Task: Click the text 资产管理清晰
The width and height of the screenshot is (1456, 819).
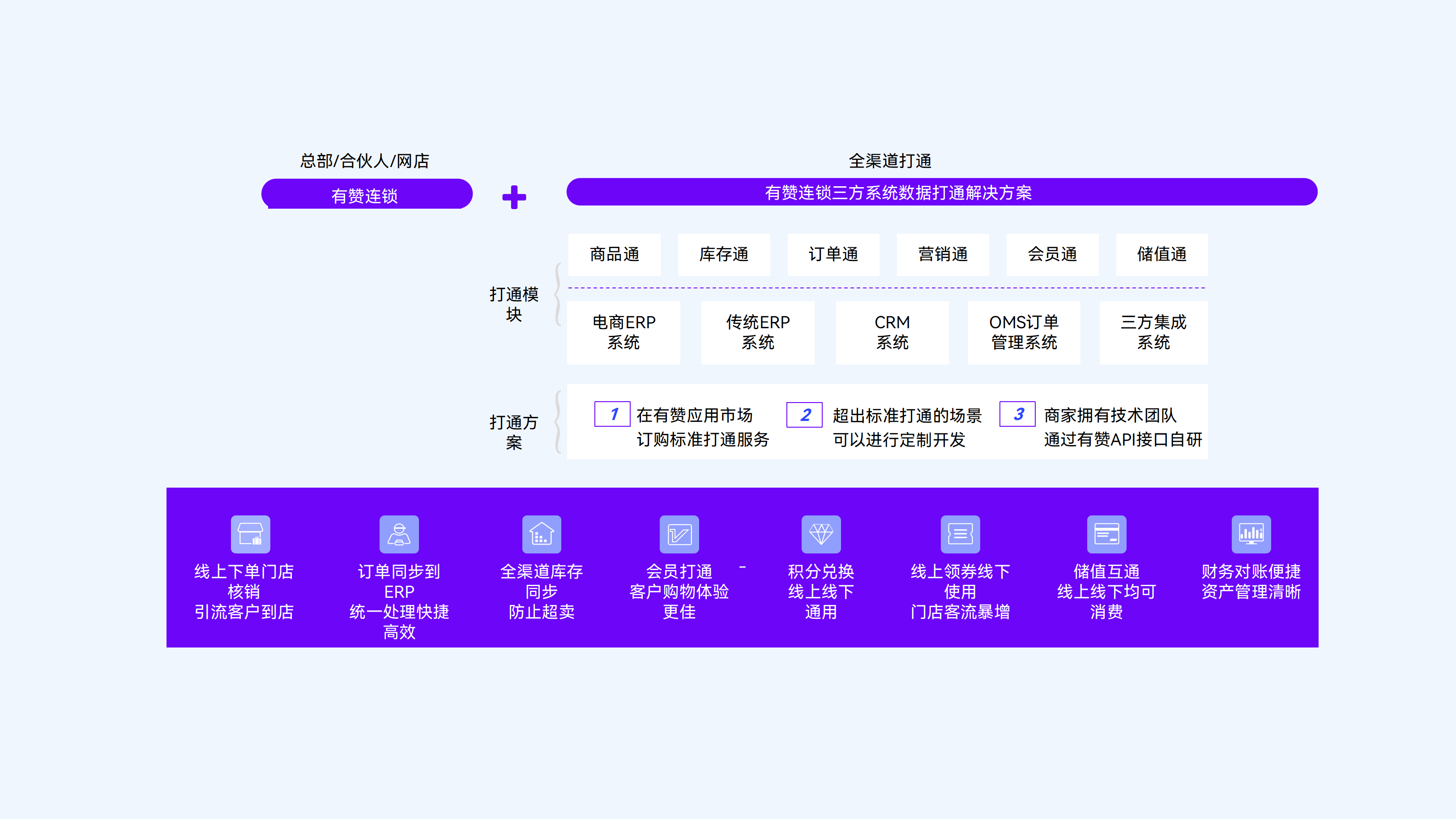Action: click(1251, 592)
